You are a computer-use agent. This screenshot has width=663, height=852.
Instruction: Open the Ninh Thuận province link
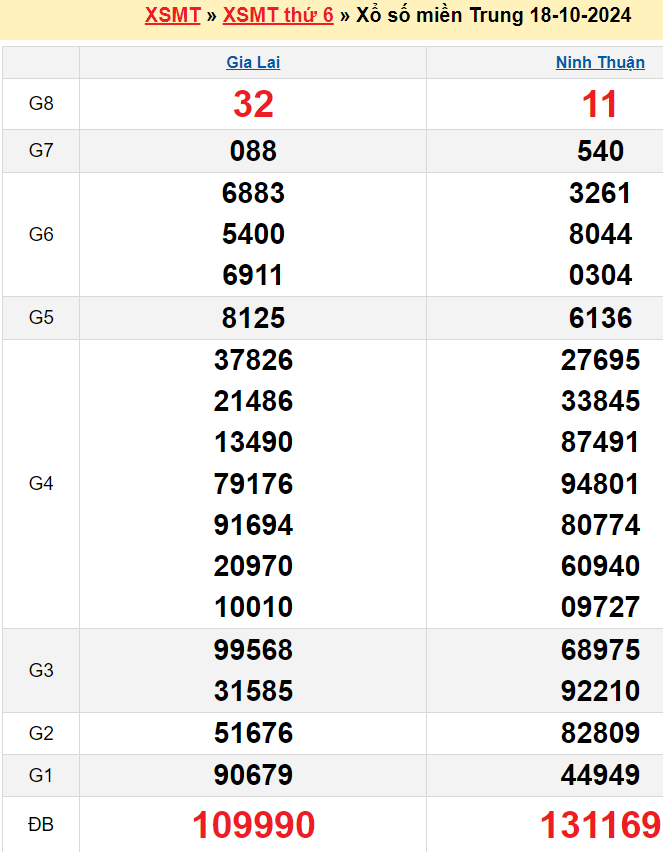click(600, 62)
